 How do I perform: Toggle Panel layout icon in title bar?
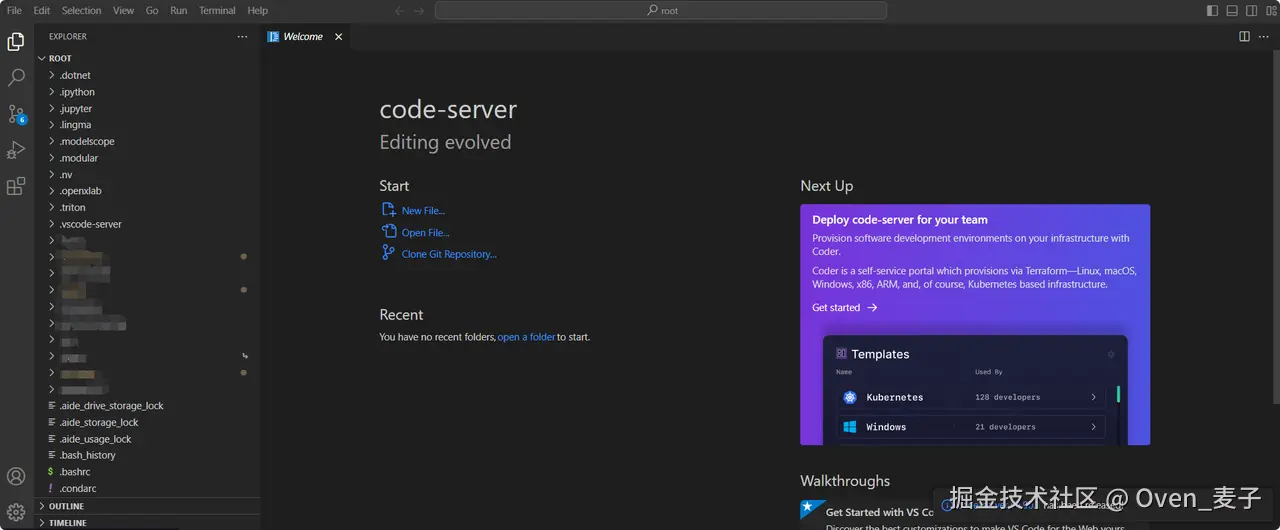pos(1232,10)
